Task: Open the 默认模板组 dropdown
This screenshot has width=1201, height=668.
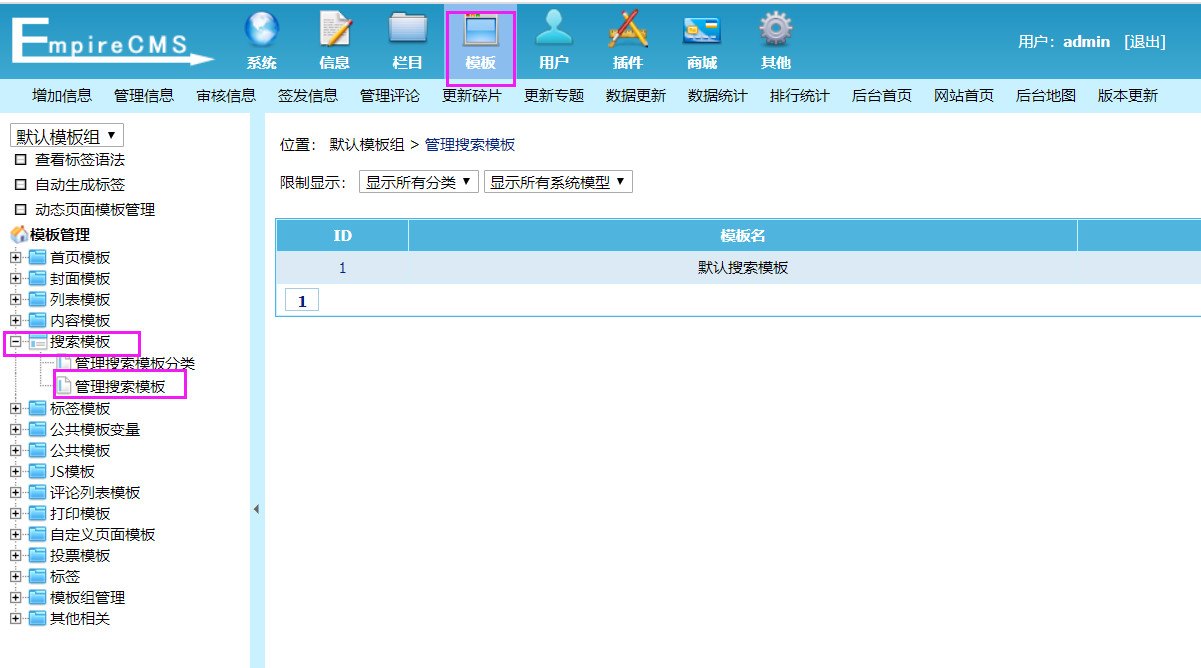Action: tap(67, 136)
